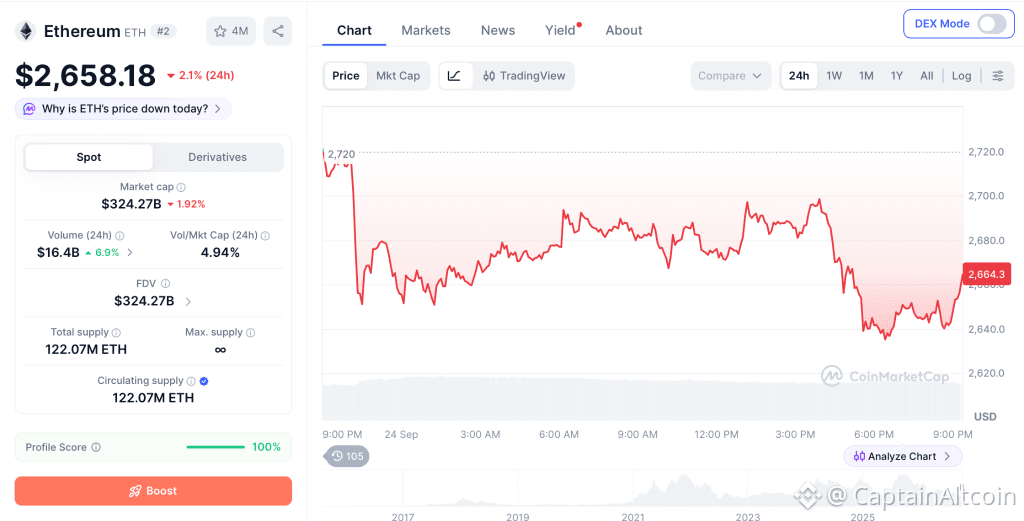Open the Compare dropdown
1024x521 pixels.
(730, 76)
